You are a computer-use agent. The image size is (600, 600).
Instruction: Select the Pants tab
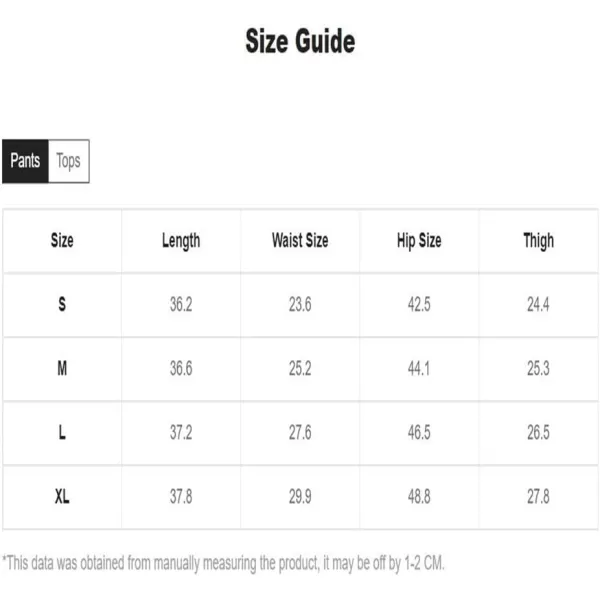(x=25, y=161)
